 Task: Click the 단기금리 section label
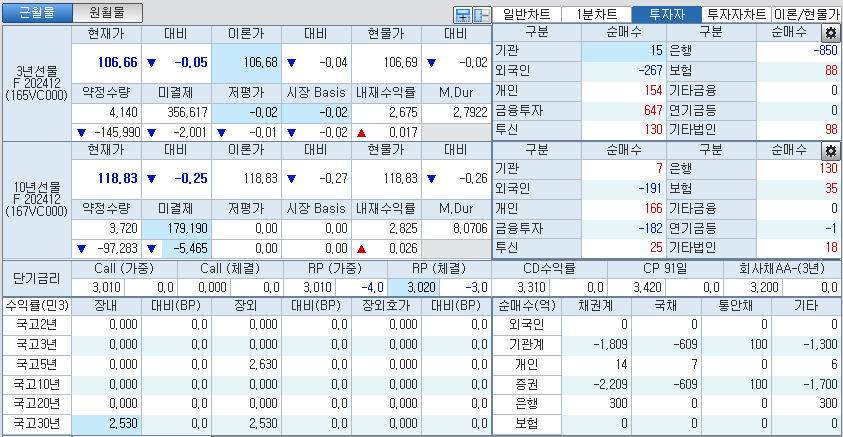point(37,278)
